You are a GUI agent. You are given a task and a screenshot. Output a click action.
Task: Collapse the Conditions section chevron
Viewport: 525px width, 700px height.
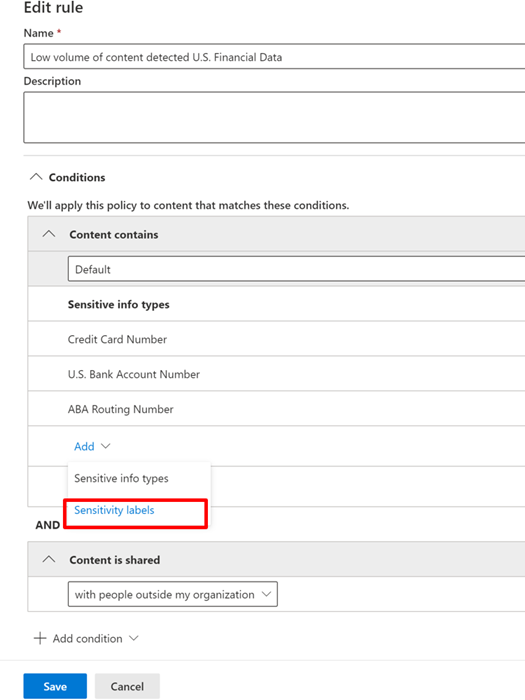pos(36,177)
